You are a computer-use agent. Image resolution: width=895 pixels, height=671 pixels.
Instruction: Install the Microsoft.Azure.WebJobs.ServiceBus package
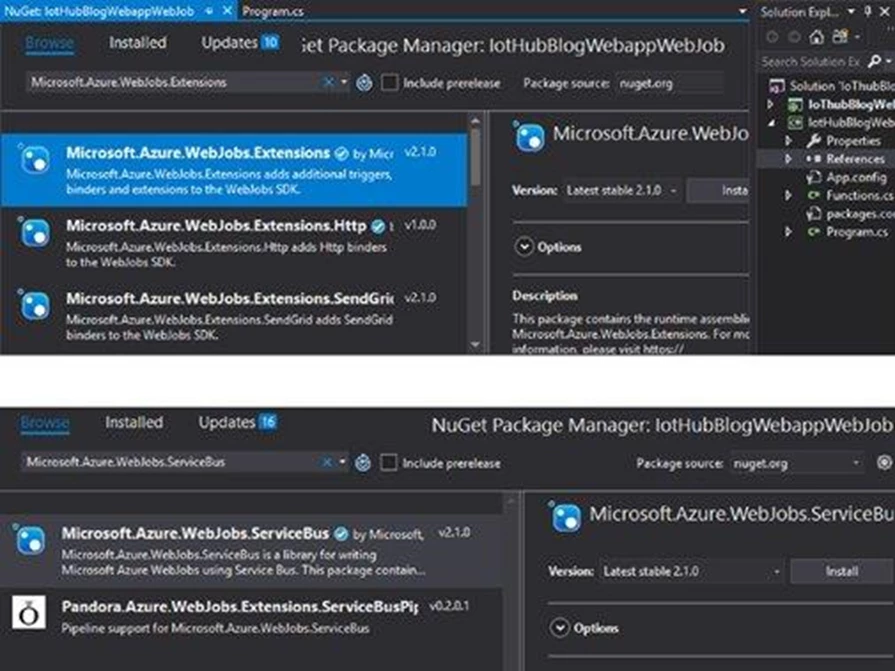[x=841, y=571]
